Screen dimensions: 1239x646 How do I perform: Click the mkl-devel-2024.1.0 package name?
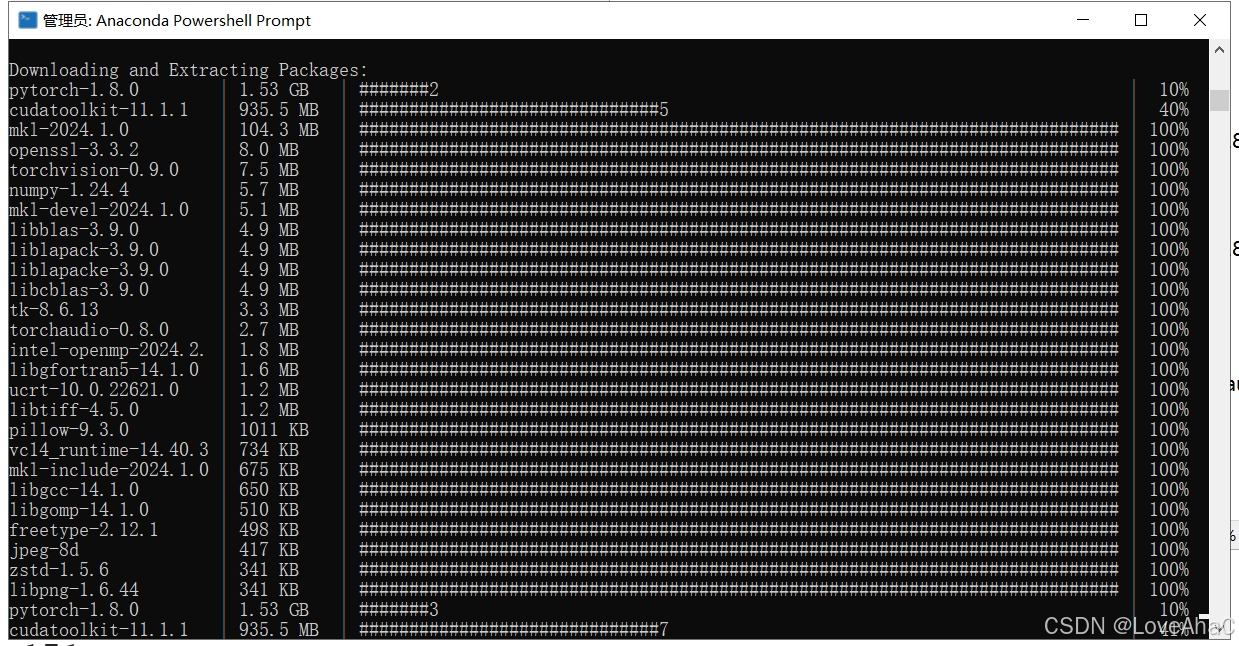[99, 210]
